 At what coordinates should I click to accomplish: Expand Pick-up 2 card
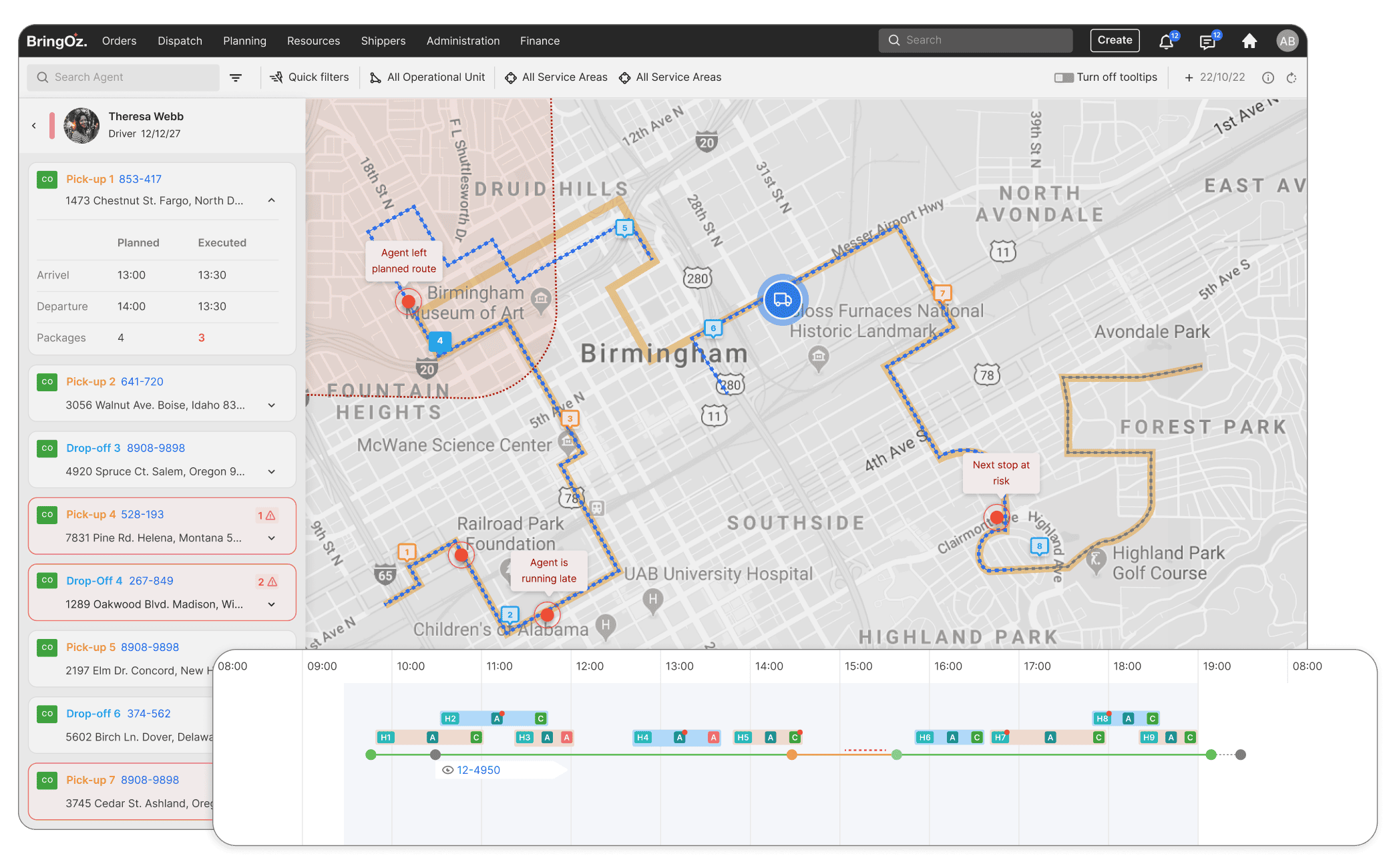coord(272,405)
